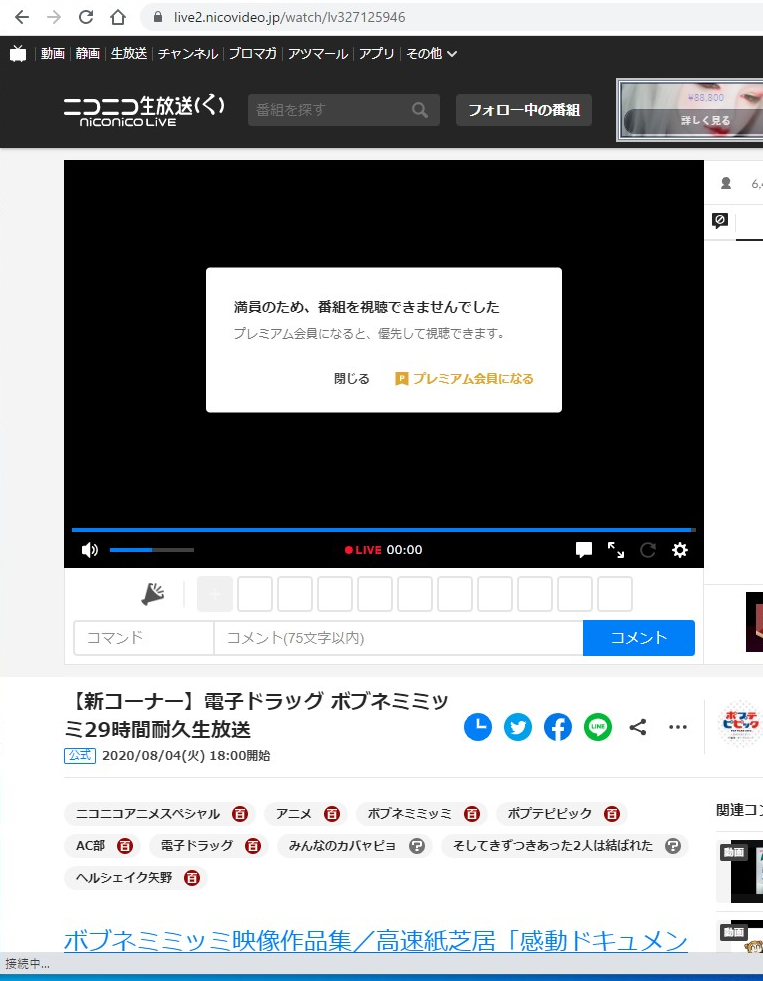
Task: Click the AC部 tag
Action: click(x=91, y=846)
